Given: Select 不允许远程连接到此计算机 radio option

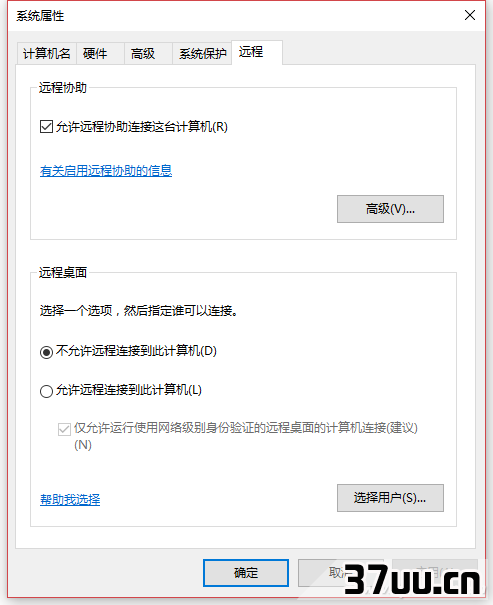Looking at the screenshot, I should pos(46,352).
